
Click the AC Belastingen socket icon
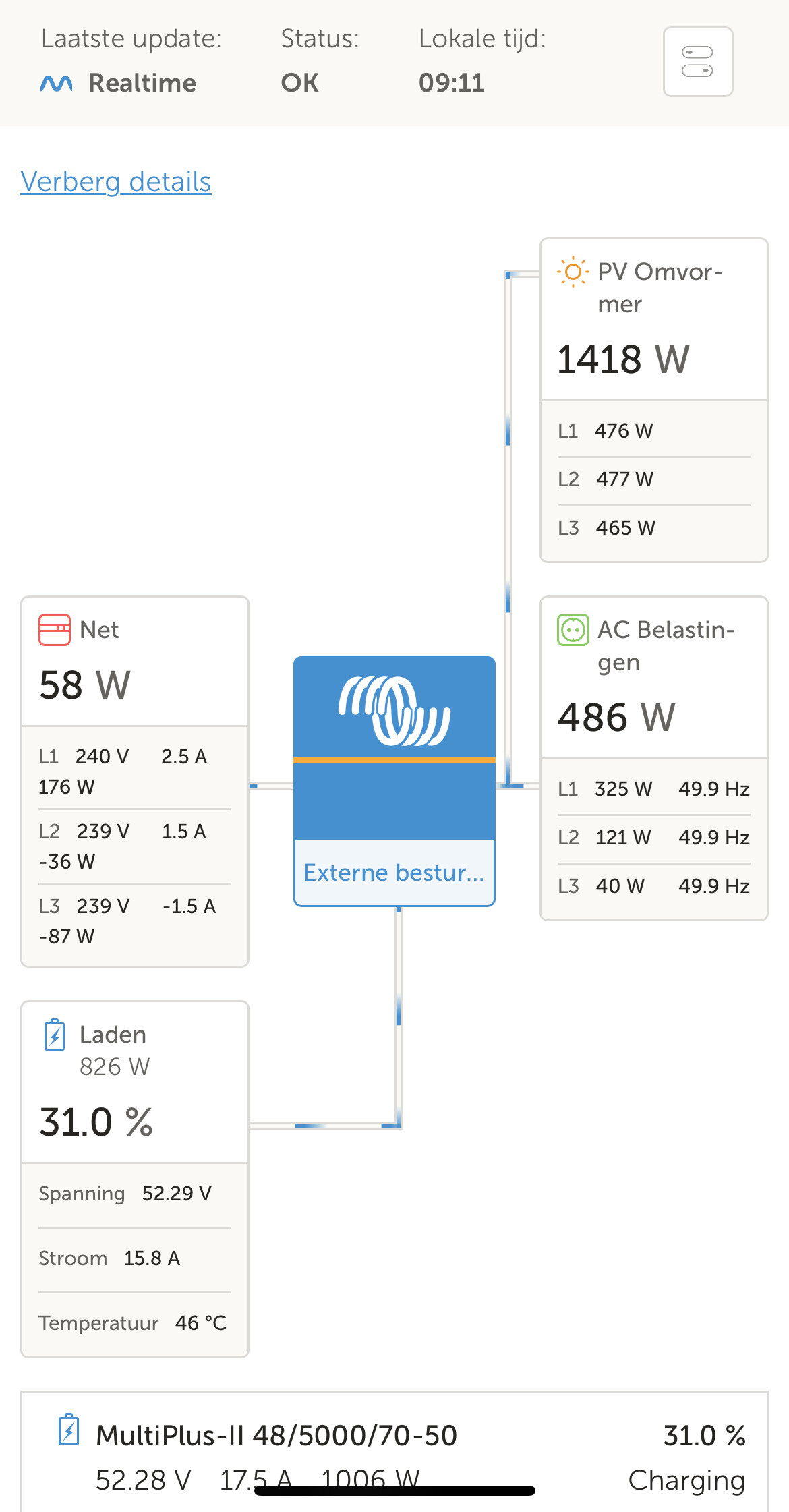(573, 630)
